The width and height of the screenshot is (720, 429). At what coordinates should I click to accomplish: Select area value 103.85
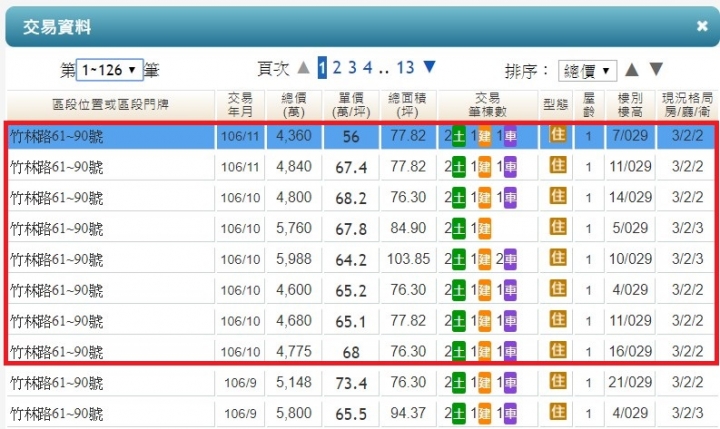[x=408, y=259]
